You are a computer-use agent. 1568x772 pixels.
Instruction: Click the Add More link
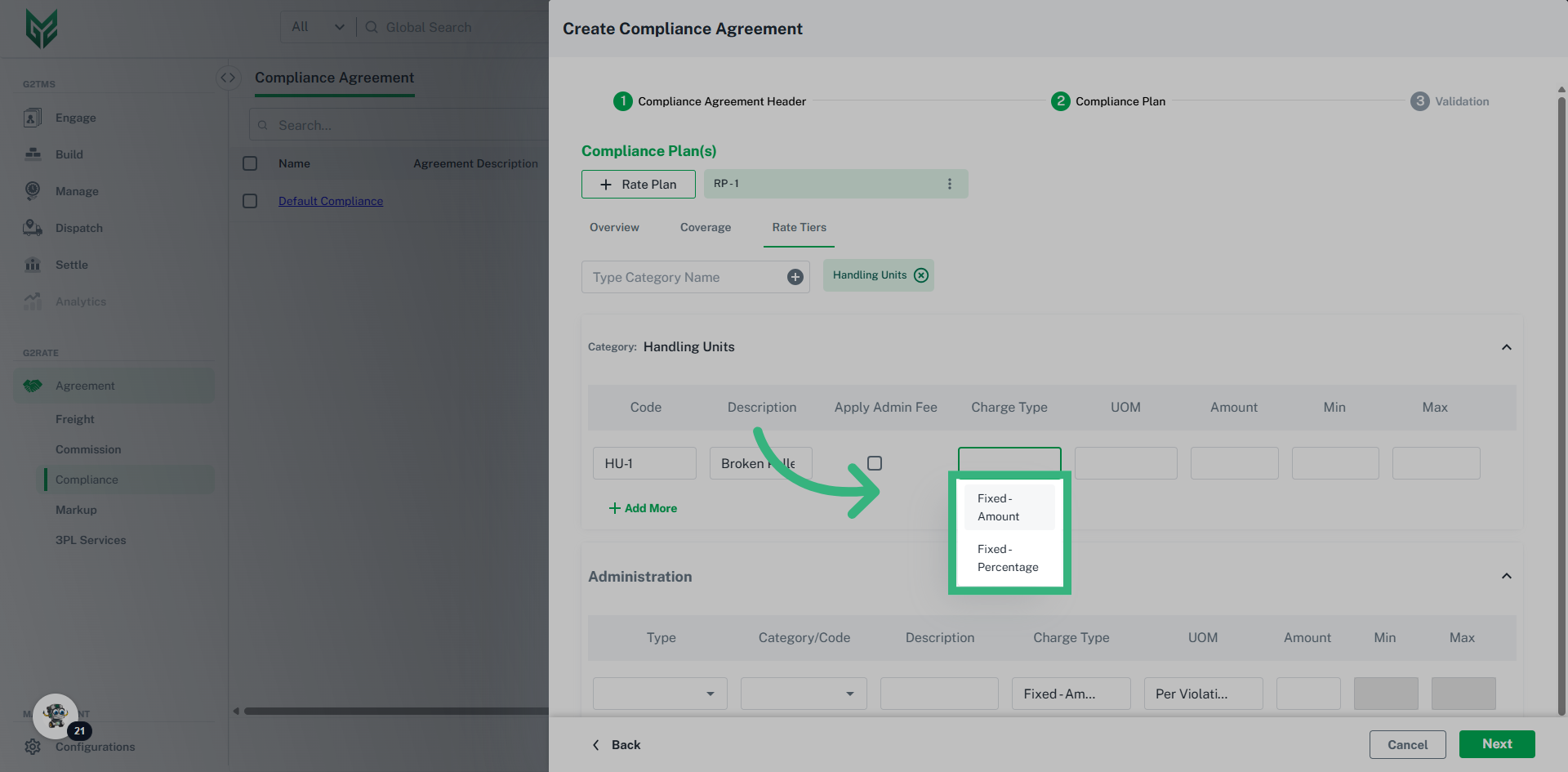coord(643,507)
